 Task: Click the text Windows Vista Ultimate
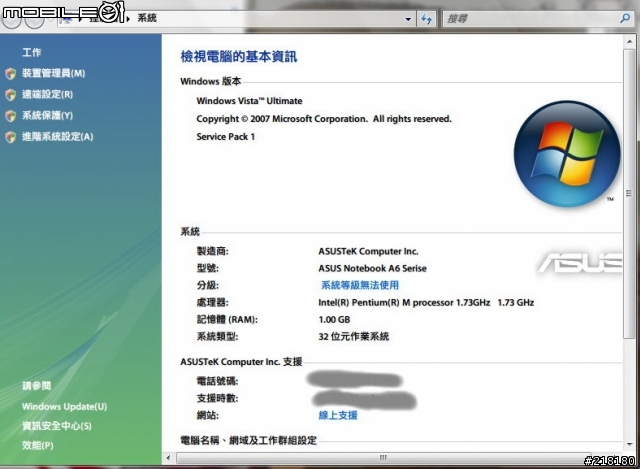249,101
